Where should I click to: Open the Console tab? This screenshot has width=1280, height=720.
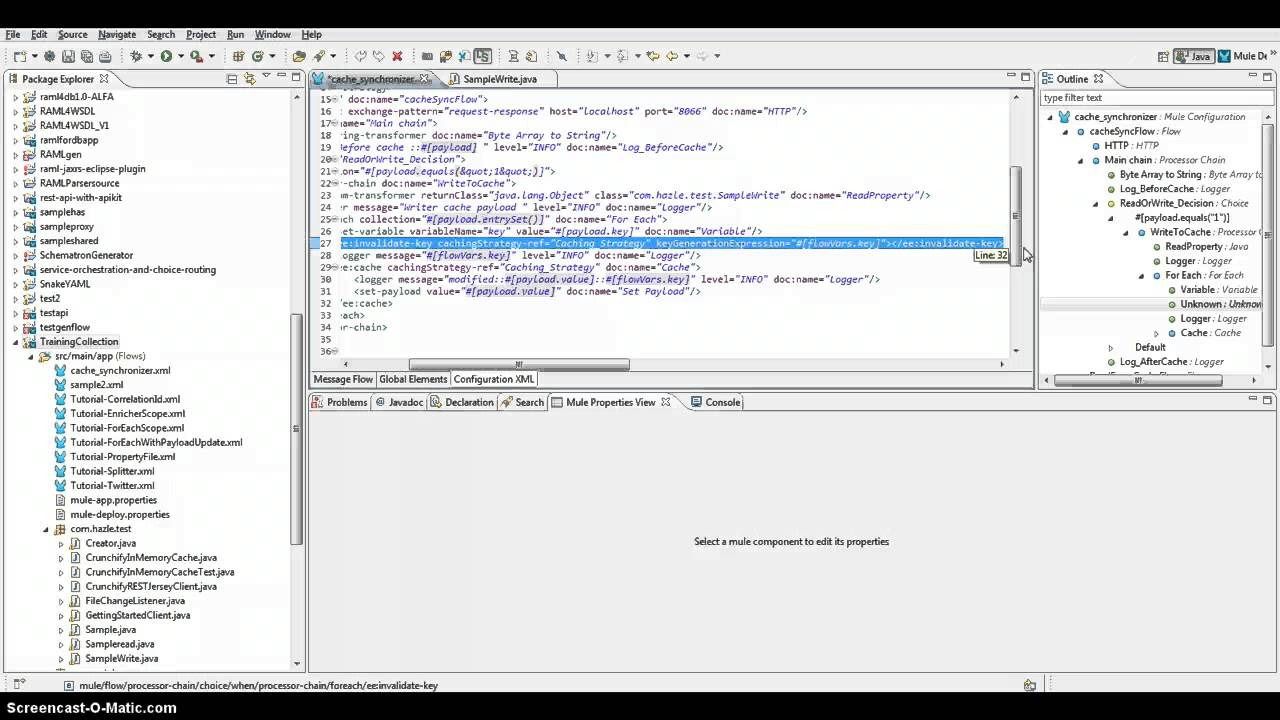pos(715,402)
